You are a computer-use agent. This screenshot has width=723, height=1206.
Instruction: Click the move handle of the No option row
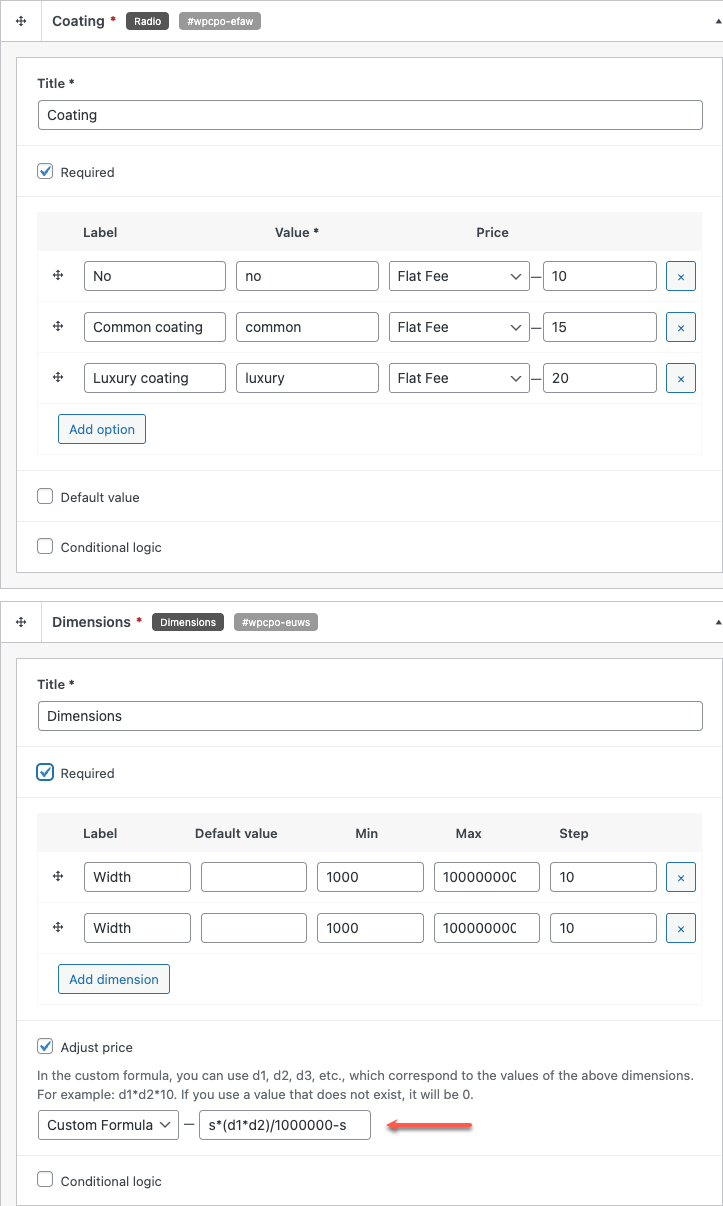pos(58,275)
